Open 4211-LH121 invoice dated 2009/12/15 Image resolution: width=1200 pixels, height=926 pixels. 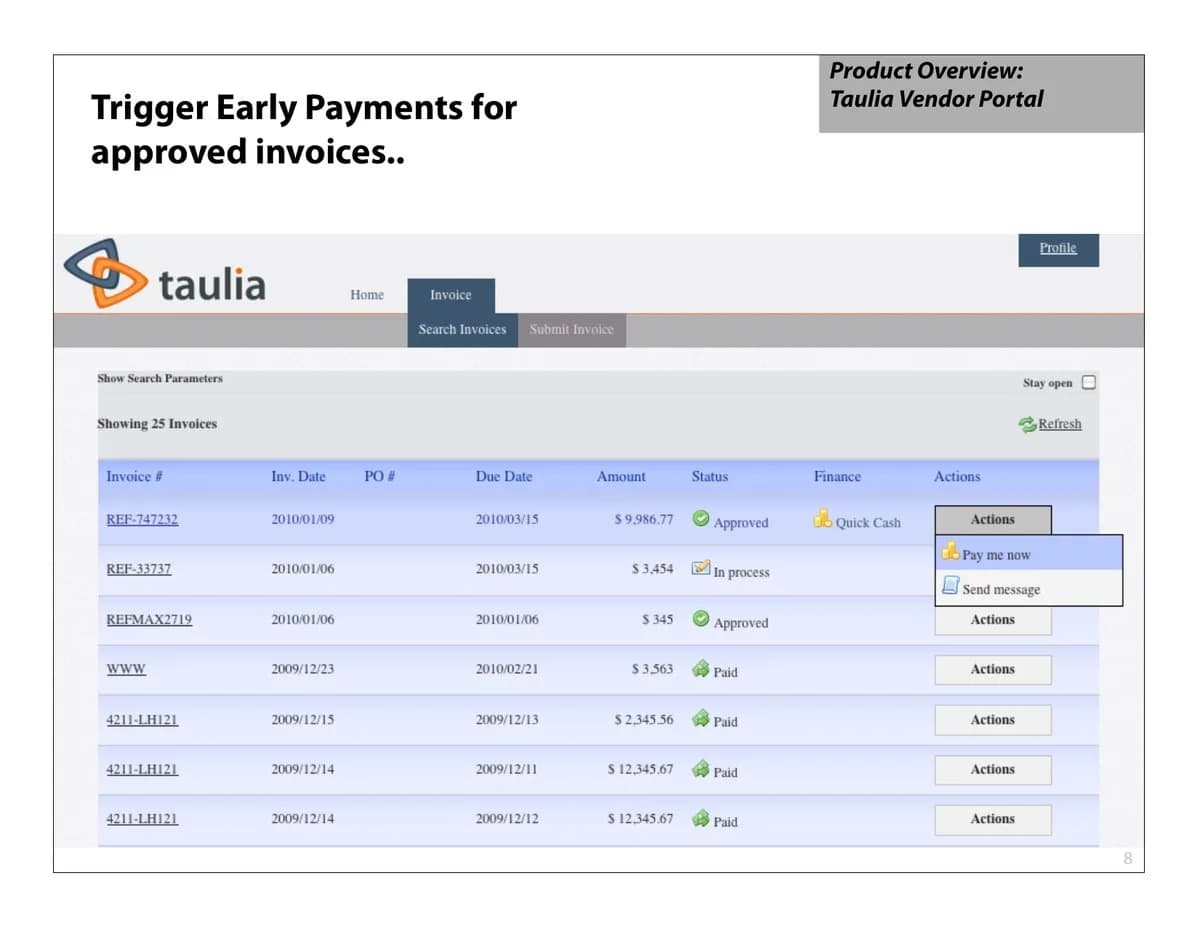(142, 720)
